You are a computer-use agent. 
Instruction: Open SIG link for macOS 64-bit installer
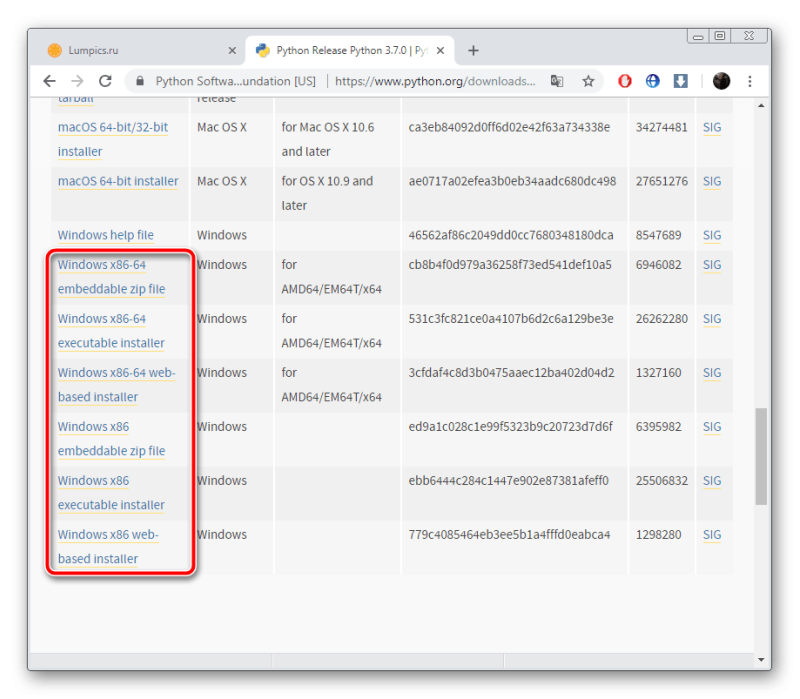tap(712, 182)
